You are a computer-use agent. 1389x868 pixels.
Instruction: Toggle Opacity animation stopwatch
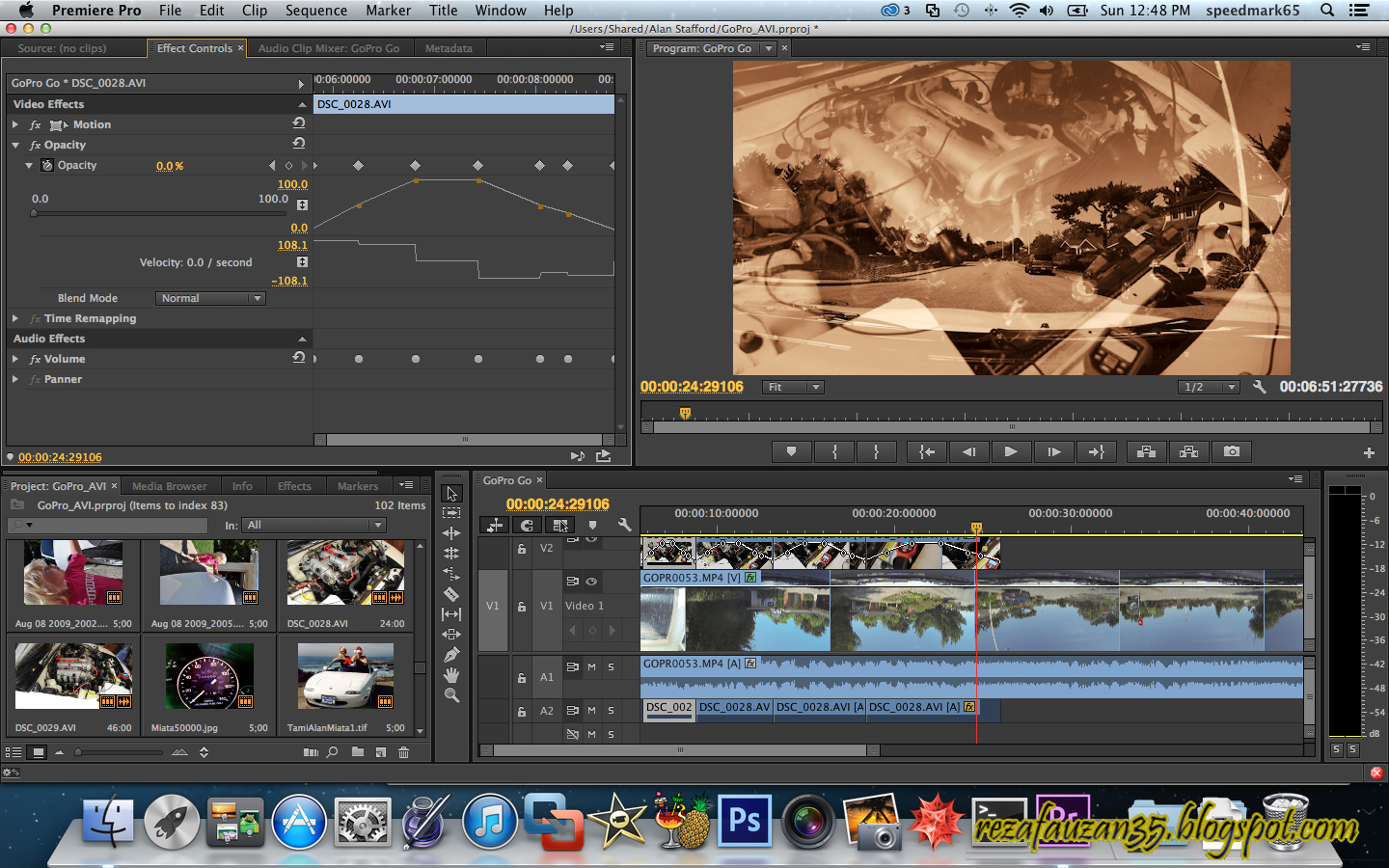click(47, 165)
